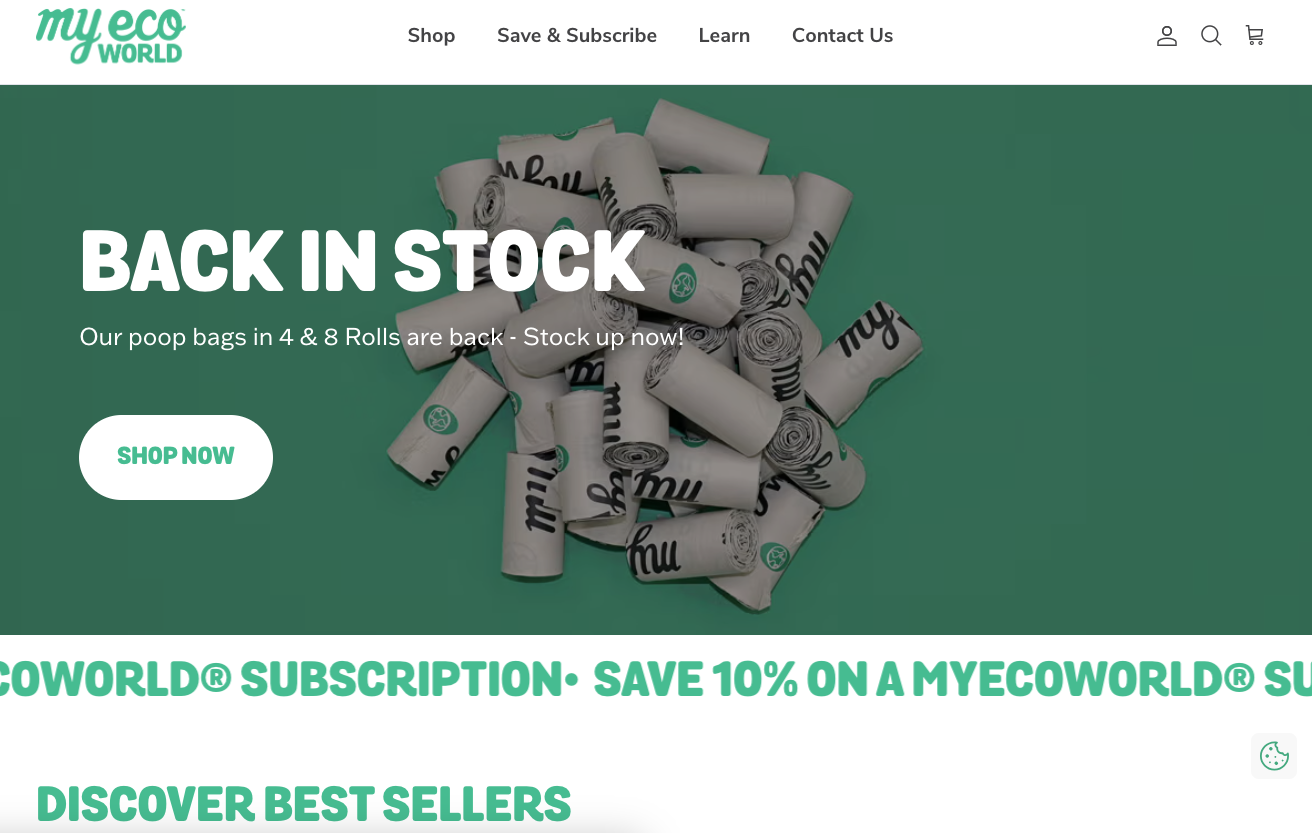Click SAVE 10% marquee text
Screen dimensions: 1312x833
696,680
